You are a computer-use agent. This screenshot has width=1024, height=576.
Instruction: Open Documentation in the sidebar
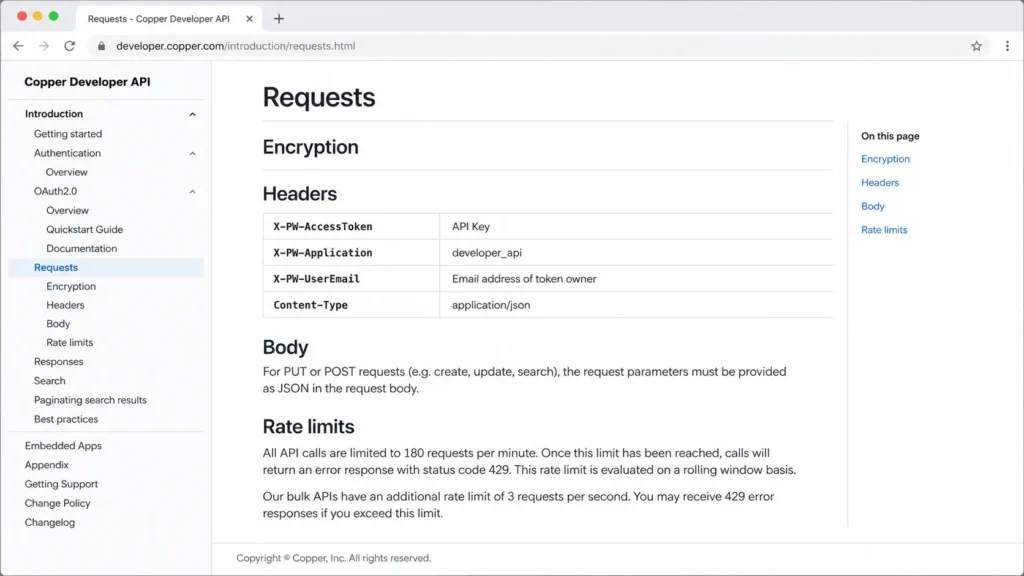click(x=82, y=248)
